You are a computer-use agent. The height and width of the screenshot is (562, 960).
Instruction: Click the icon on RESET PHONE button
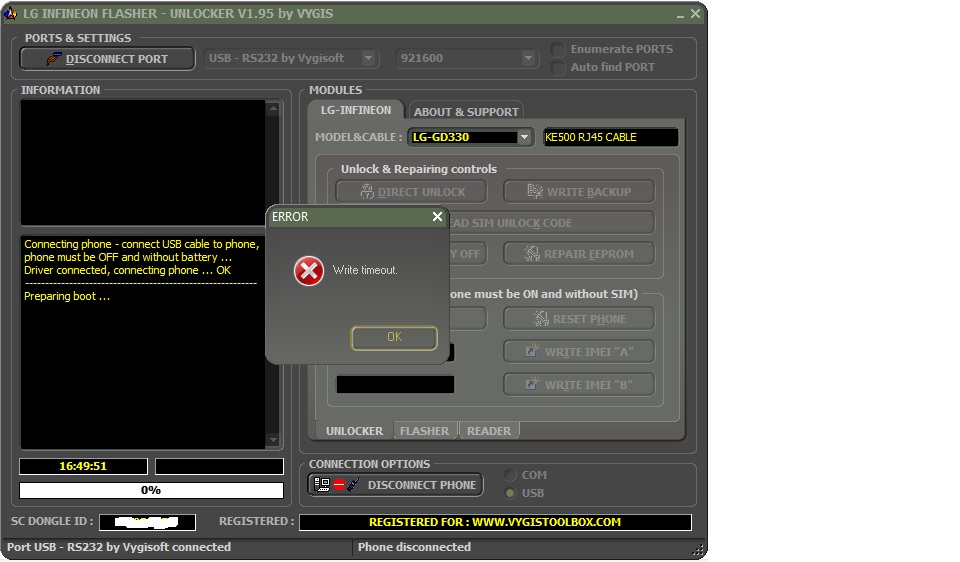click(541, 319)
